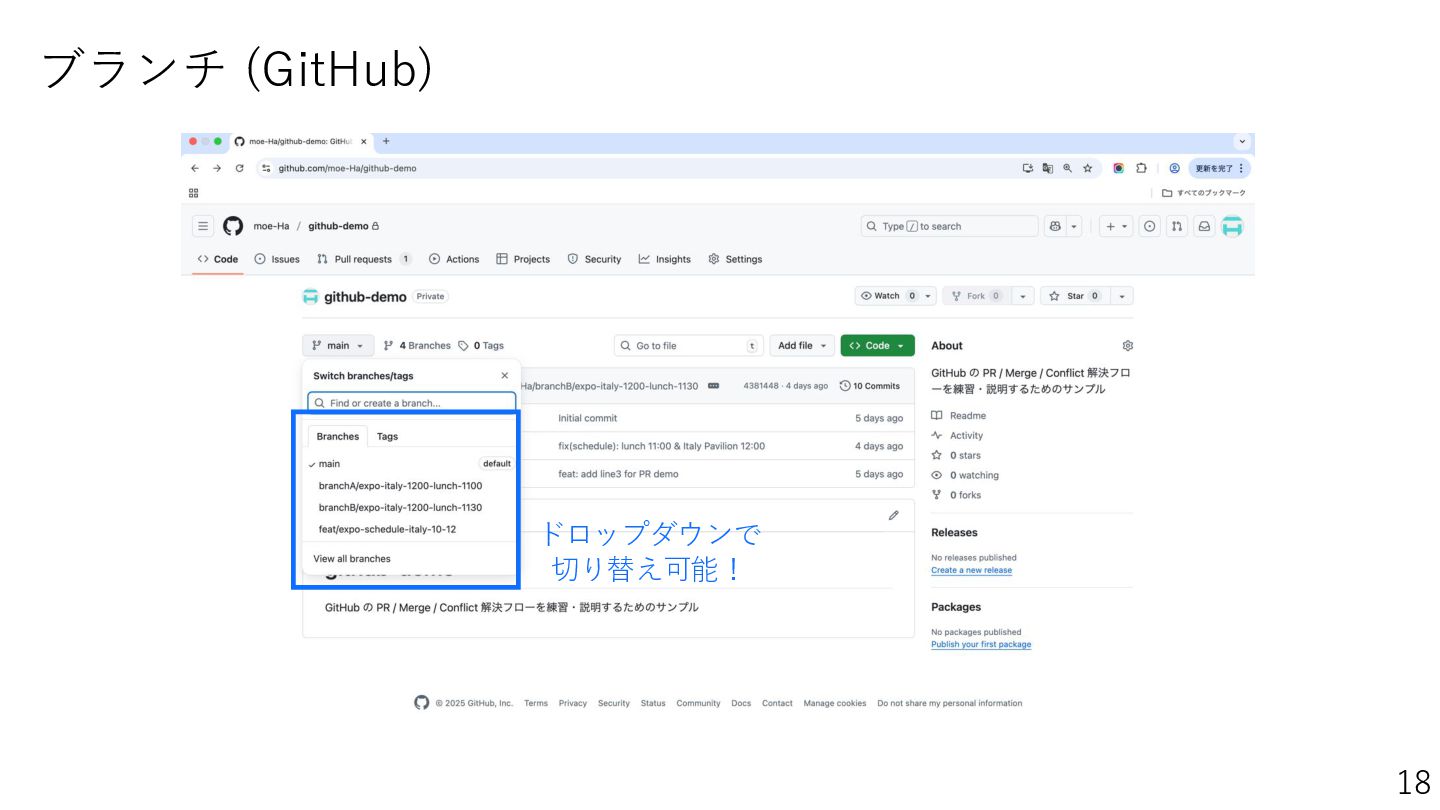Click 'View all branches' link
1440x810 pixels.
point(352,559)
